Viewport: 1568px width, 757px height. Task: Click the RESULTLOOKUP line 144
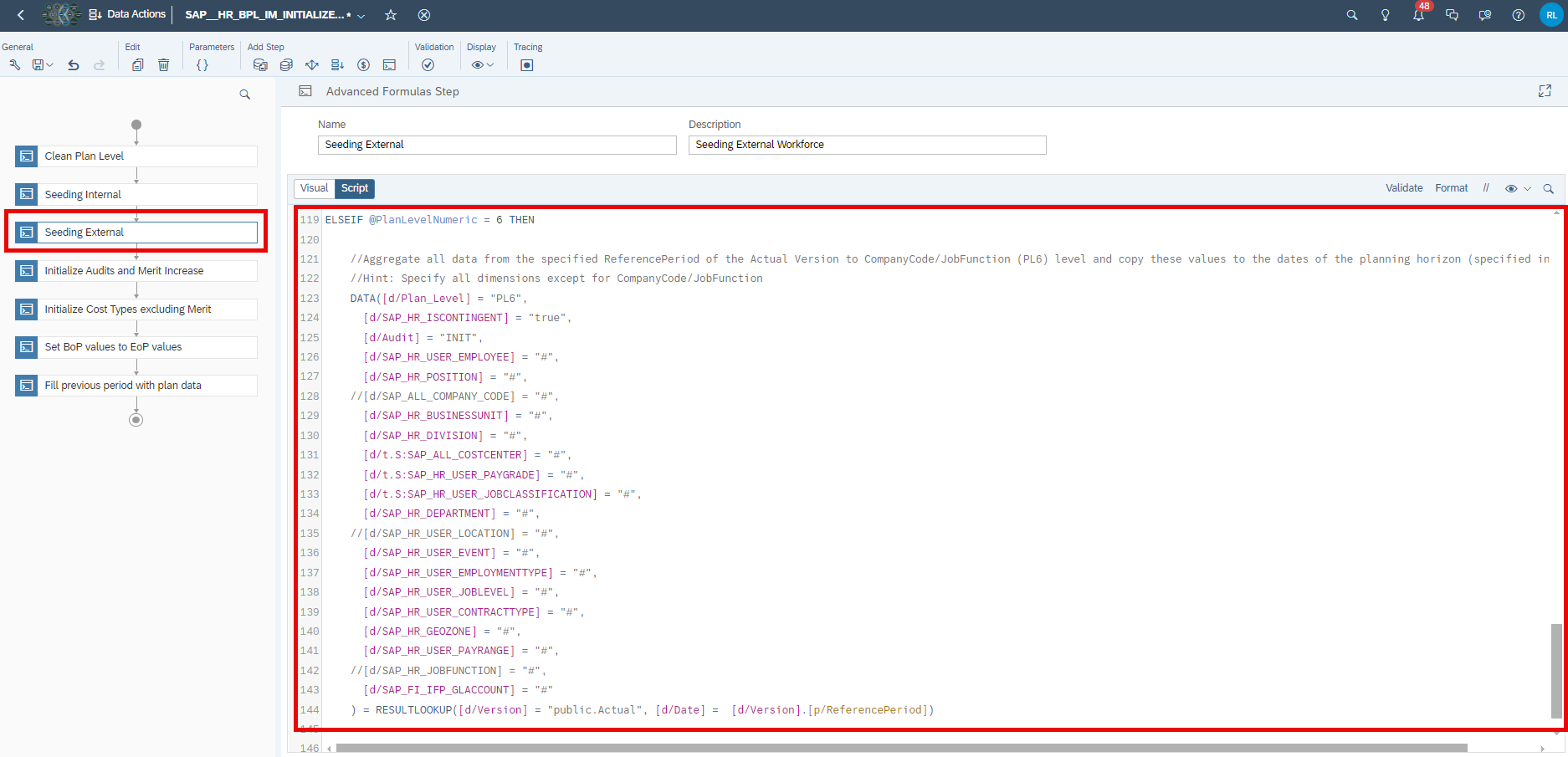[642, 710]
